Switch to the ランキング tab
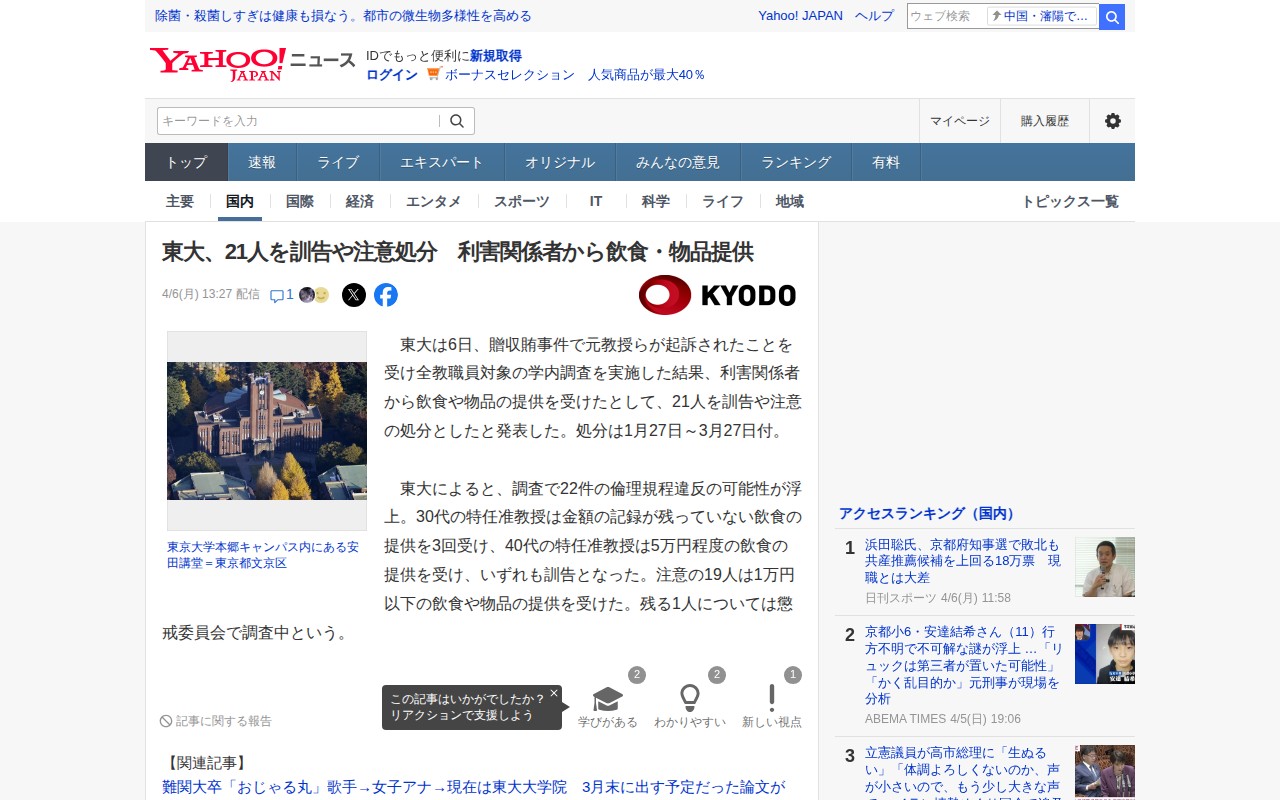The image size is (1280, 800). tap(796, 162)
